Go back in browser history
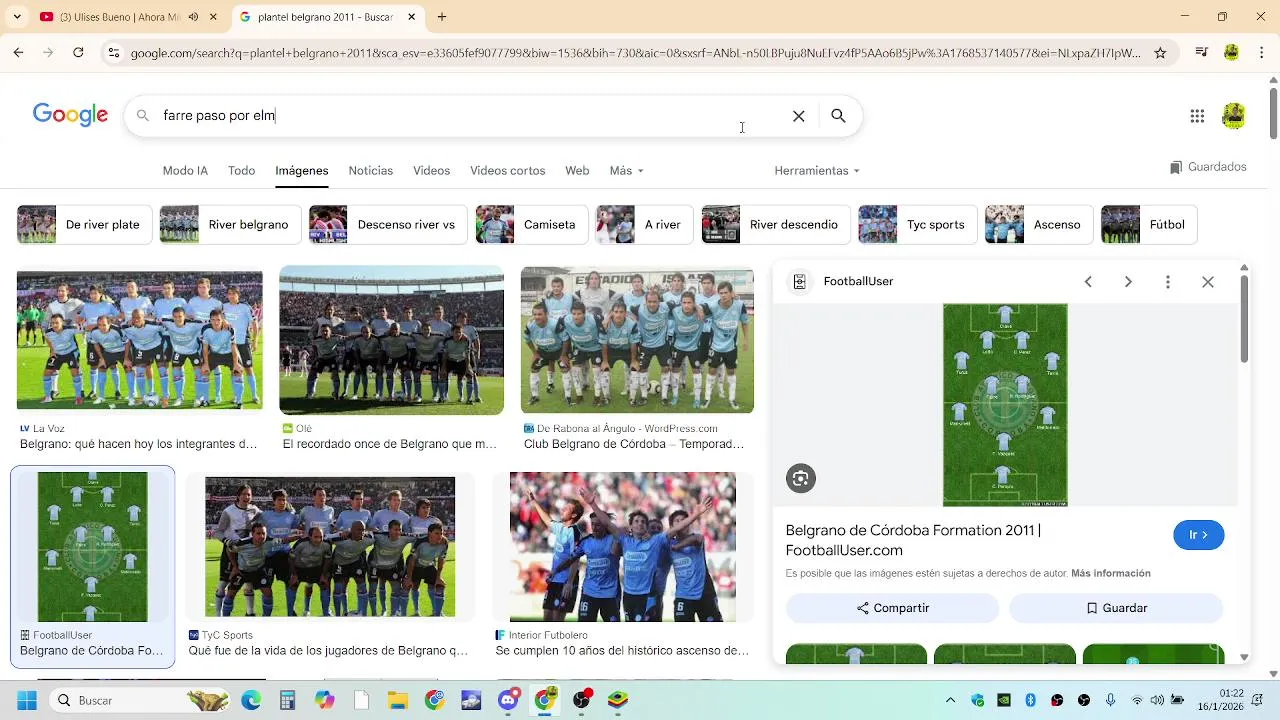 pos(18,53)
